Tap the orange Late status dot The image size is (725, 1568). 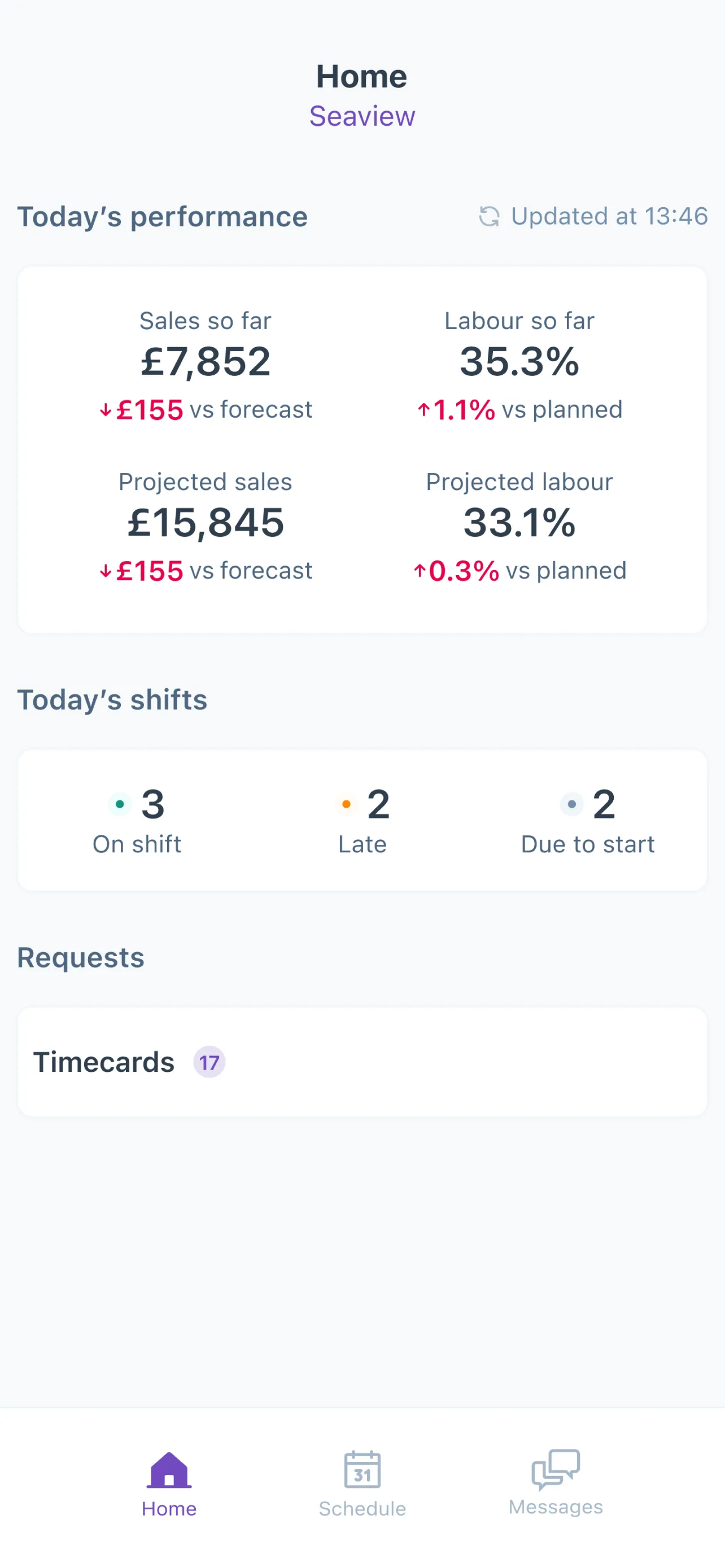click(346, 804)
